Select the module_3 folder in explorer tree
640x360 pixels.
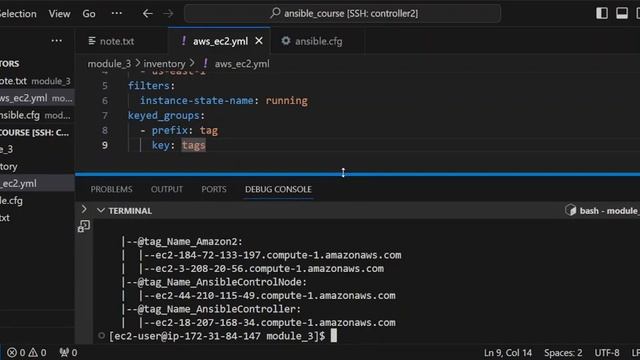[x=37, y=149]
